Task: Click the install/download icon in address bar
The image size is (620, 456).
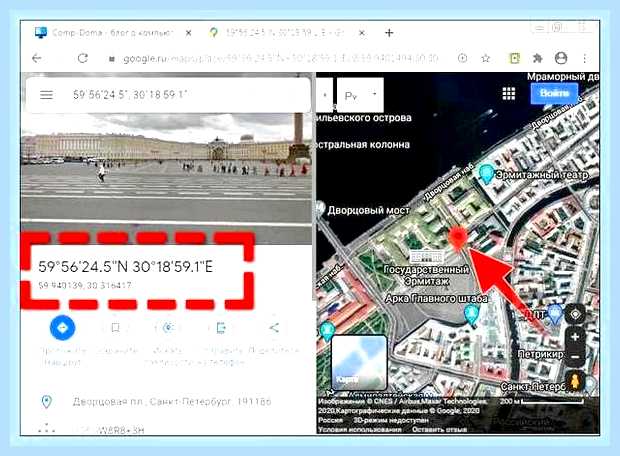Action: click(462, 59)
